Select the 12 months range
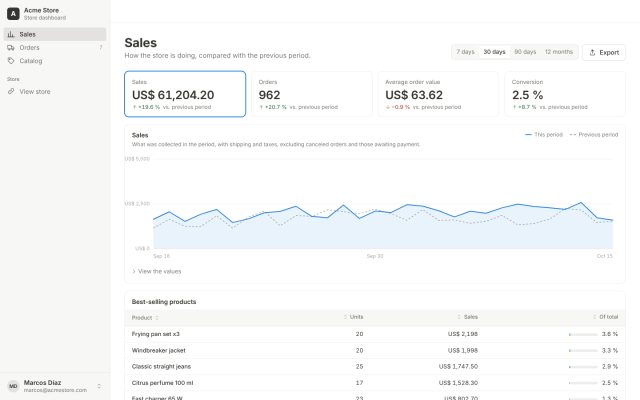Screen dimensions: 640x400 coord(559,52)
